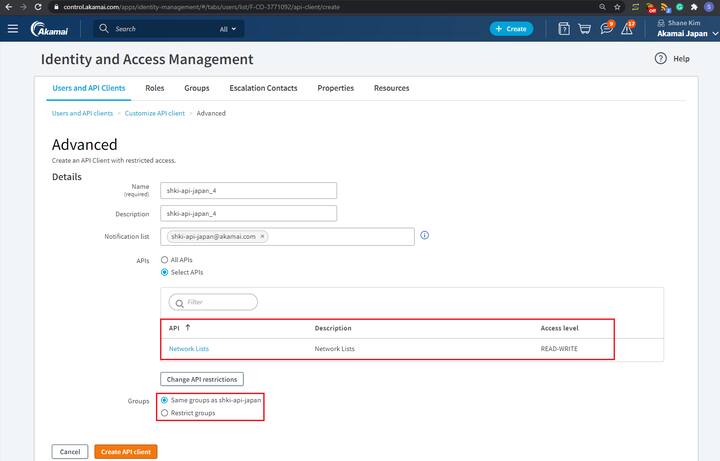Select the All APIs radio option
720x461 pixels.
click(x=165, y=260)
